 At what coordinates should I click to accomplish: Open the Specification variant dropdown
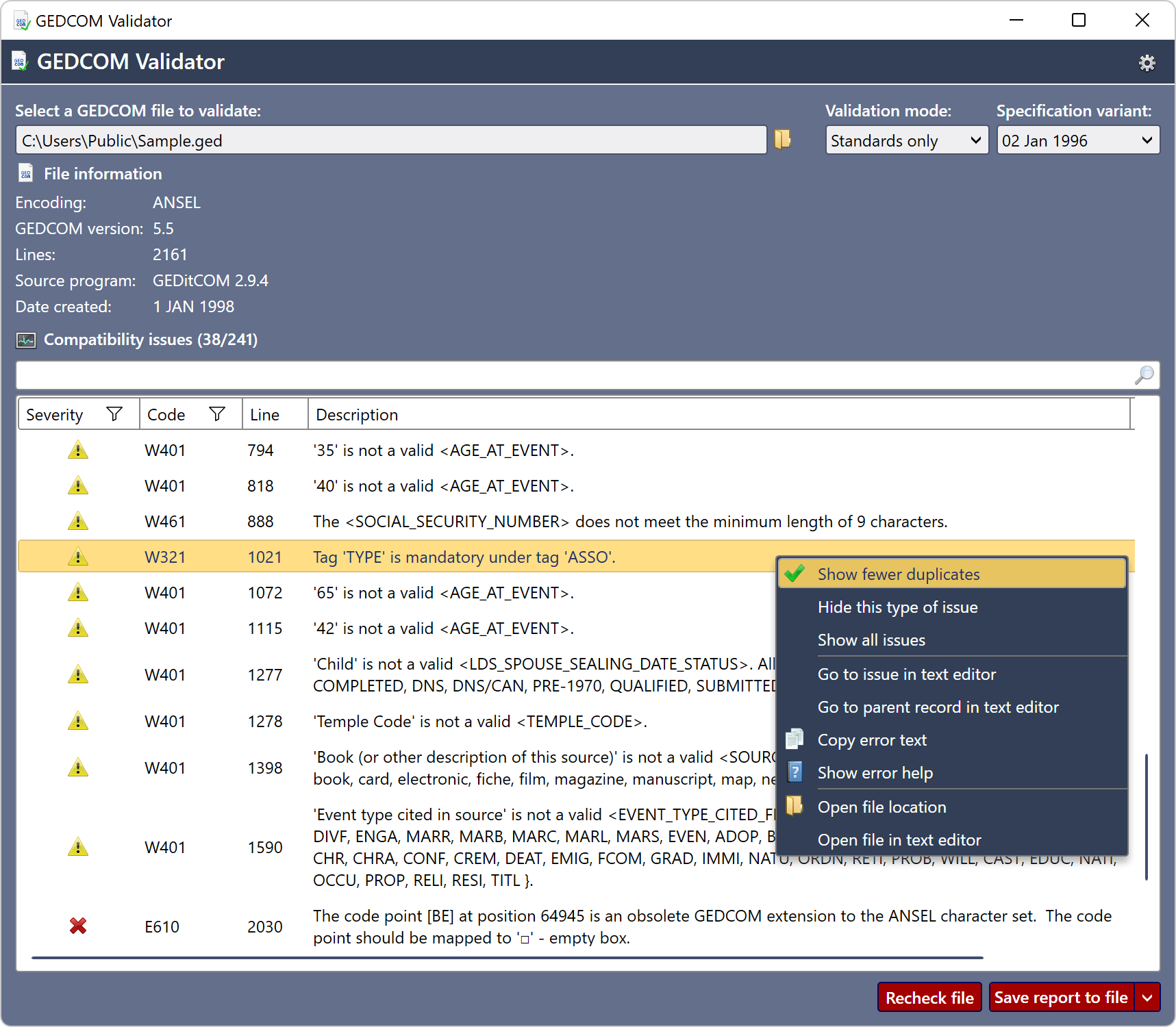click(x=1077, y=140)
